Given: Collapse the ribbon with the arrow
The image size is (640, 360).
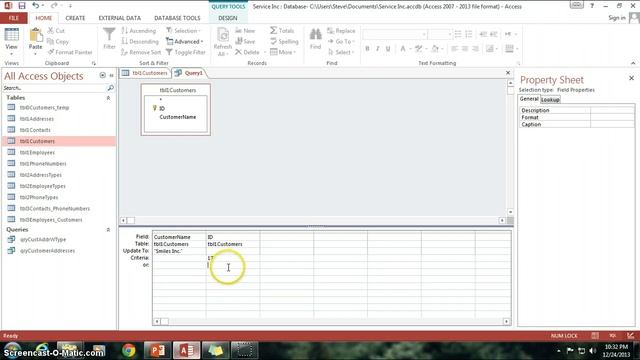Looking at the screenshot, I should (x=633, y=63).
